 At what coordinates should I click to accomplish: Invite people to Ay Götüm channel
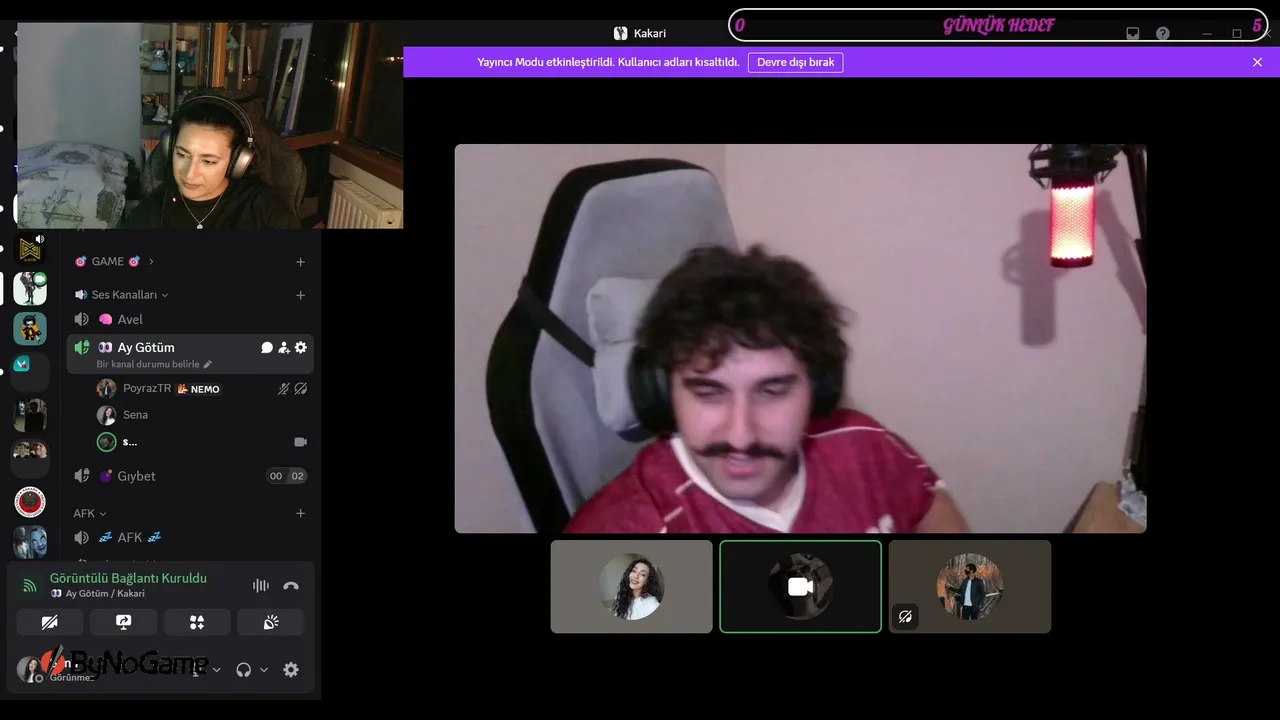[284, 348]
